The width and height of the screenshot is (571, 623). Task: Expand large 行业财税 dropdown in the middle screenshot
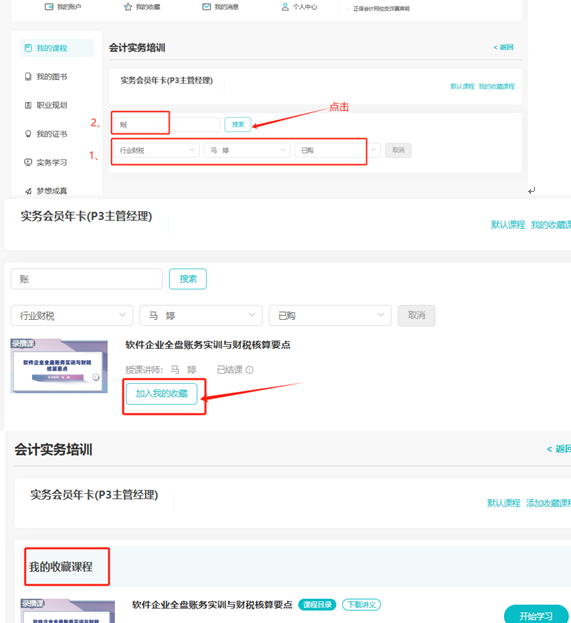[x=72, y=315]
